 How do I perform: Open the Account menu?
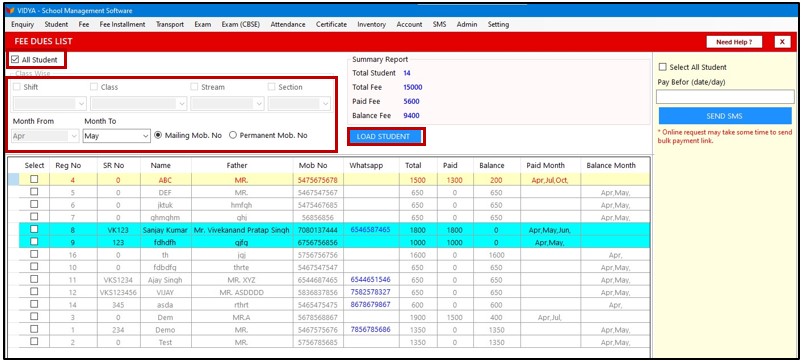click(409, 25)
